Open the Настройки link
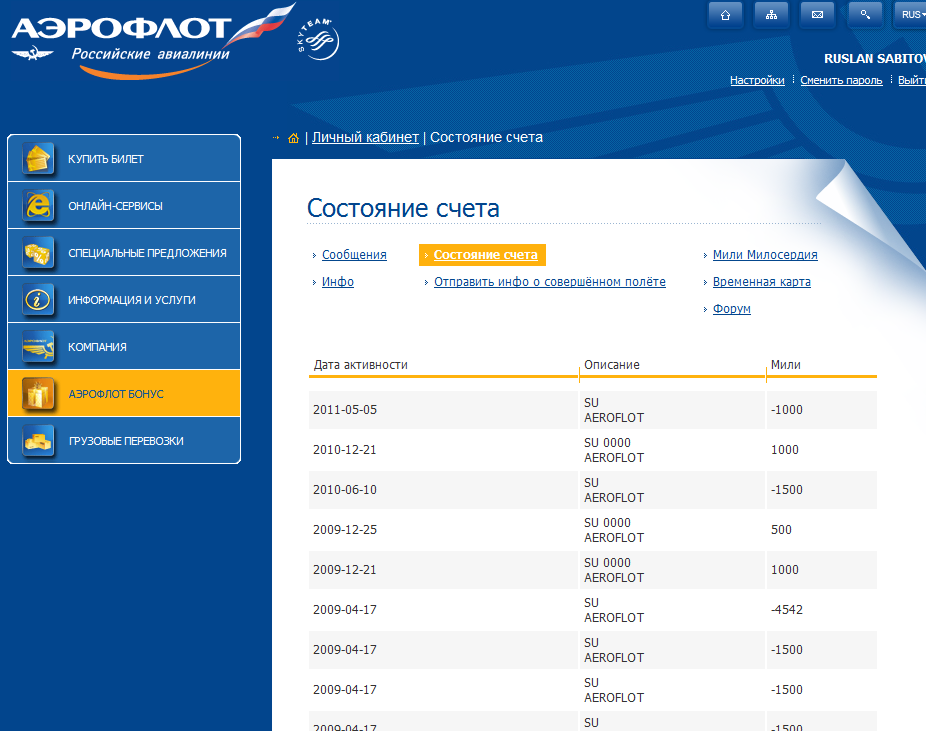 pos(757,80)
